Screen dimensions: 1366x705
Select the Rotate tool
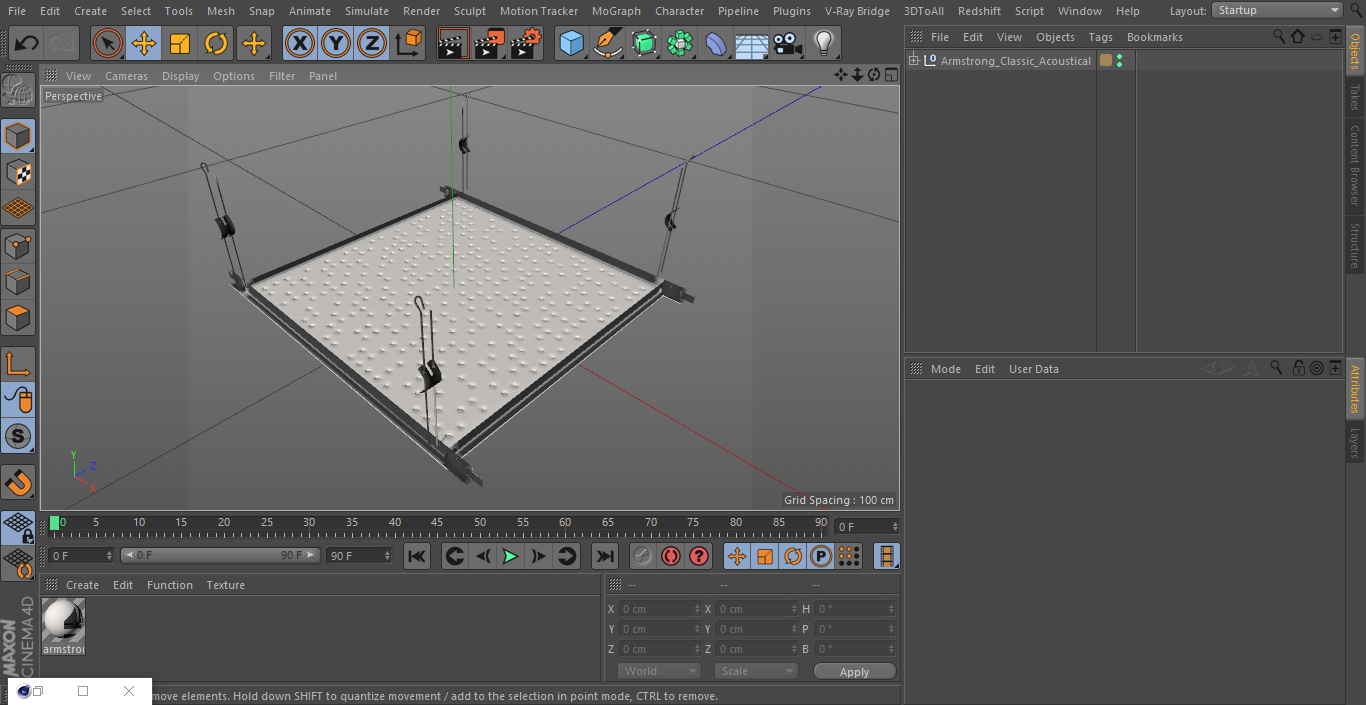point(216,43)
